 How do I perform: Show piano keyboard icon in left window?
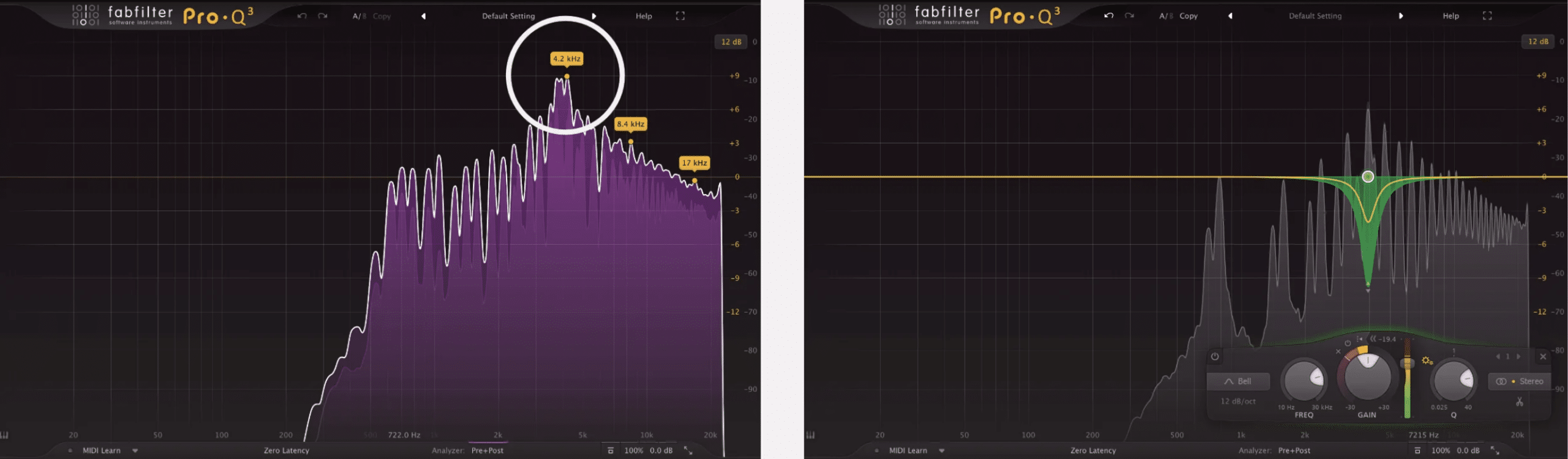(4, 435)
